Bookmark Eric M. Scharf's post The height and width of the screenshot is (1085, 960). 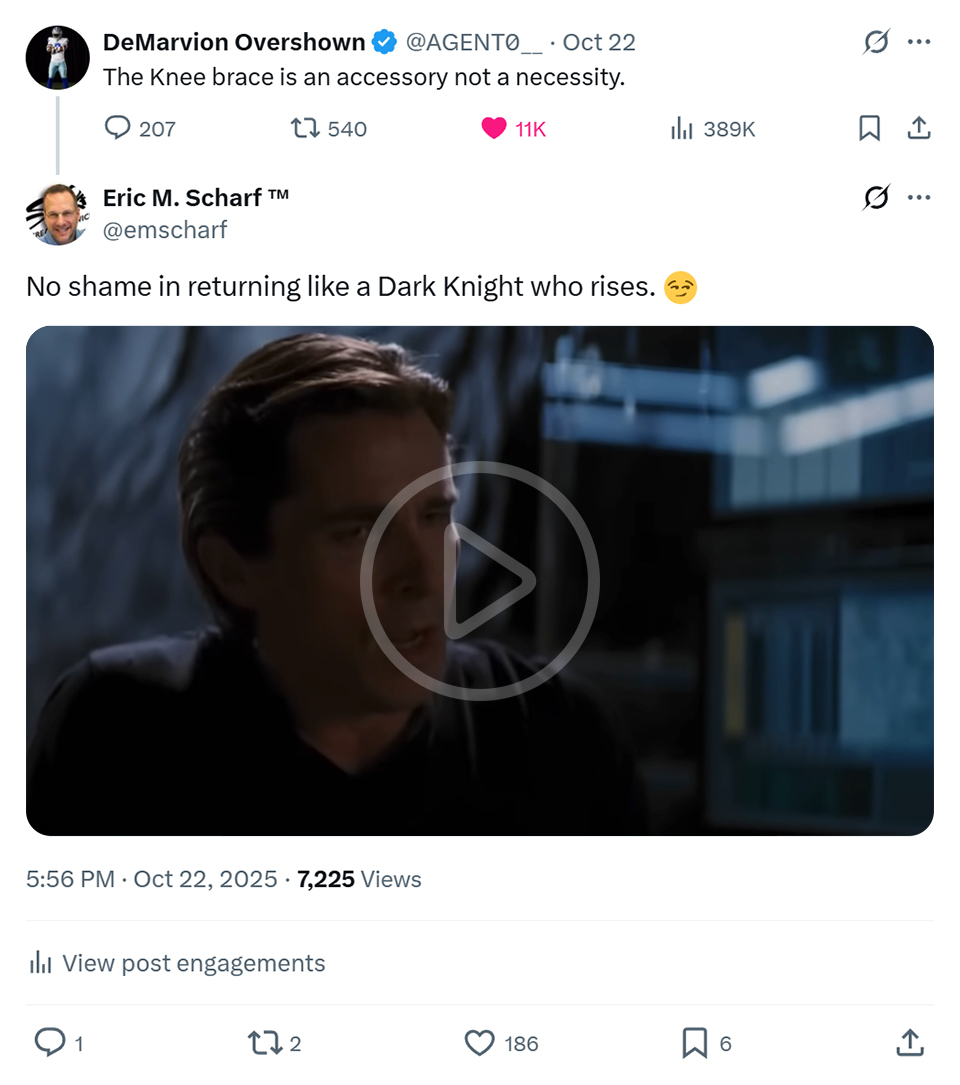694,1043
